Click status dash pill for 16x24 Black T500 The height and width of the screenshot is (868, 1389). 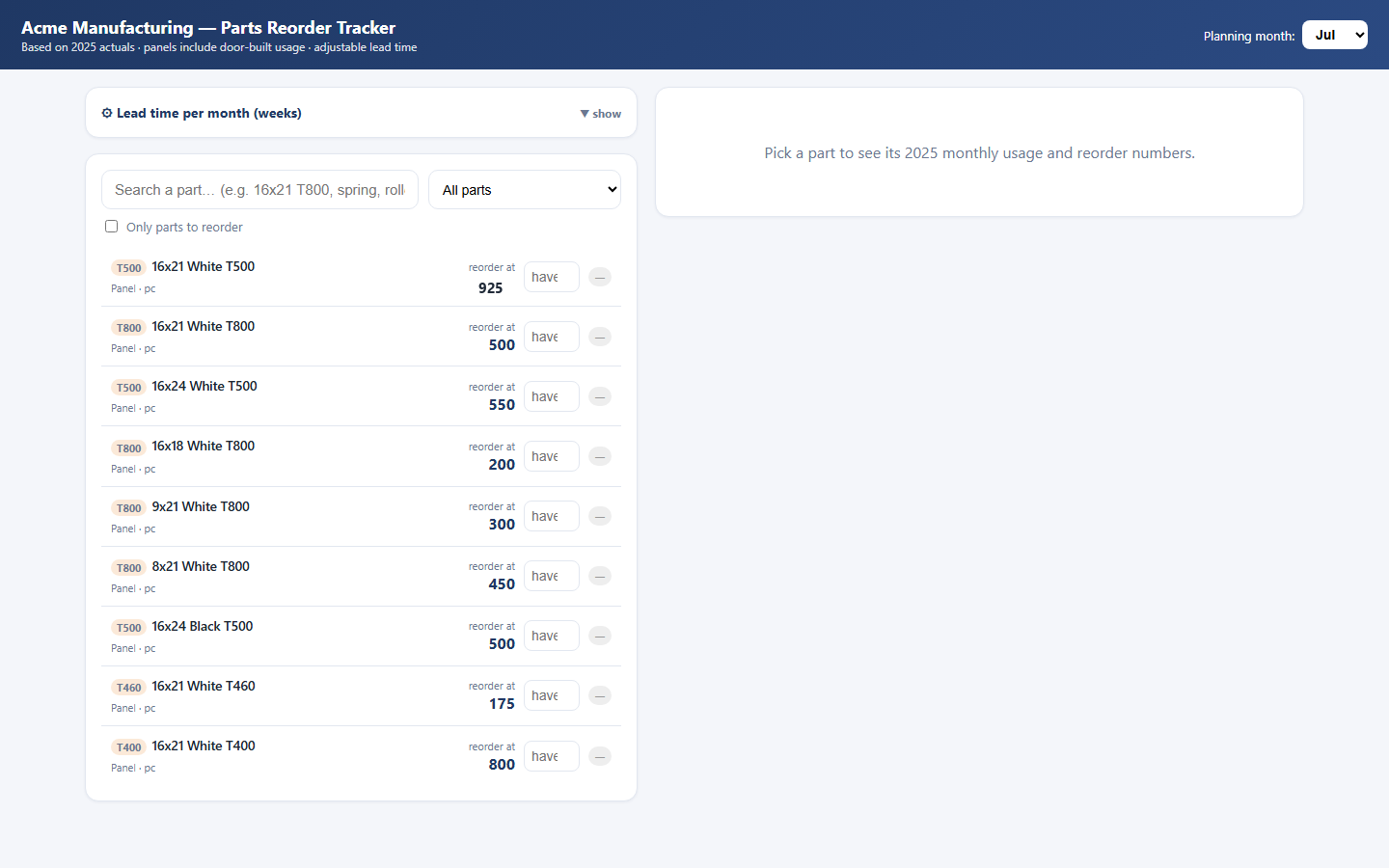tap(600, 636)
